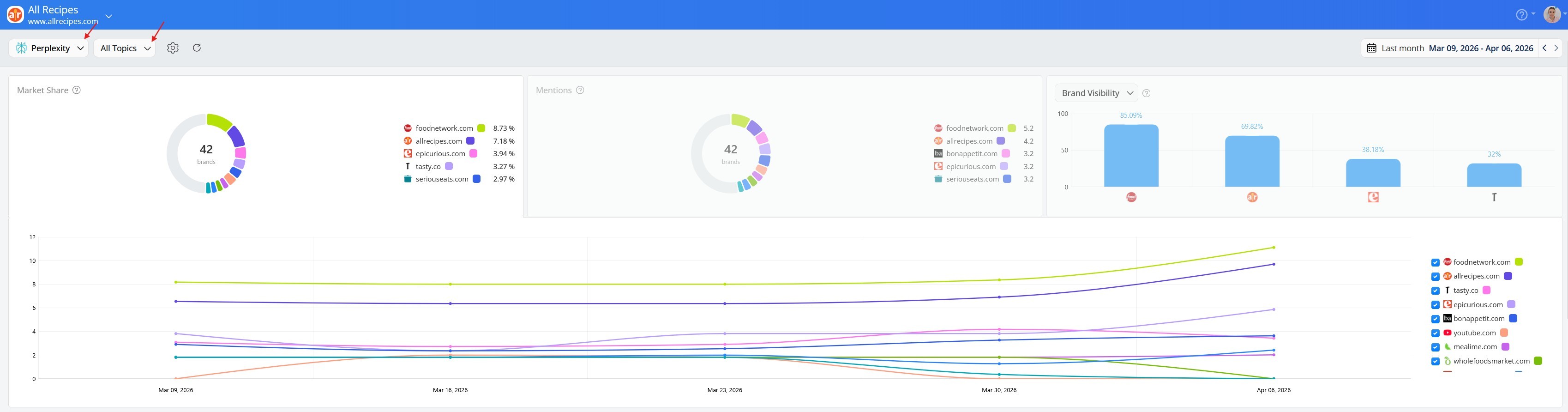Click the allrecipes Apr 06 data point on the line chart
1568x412 pixels.
pyautogui.click(x=1274, y=265)
